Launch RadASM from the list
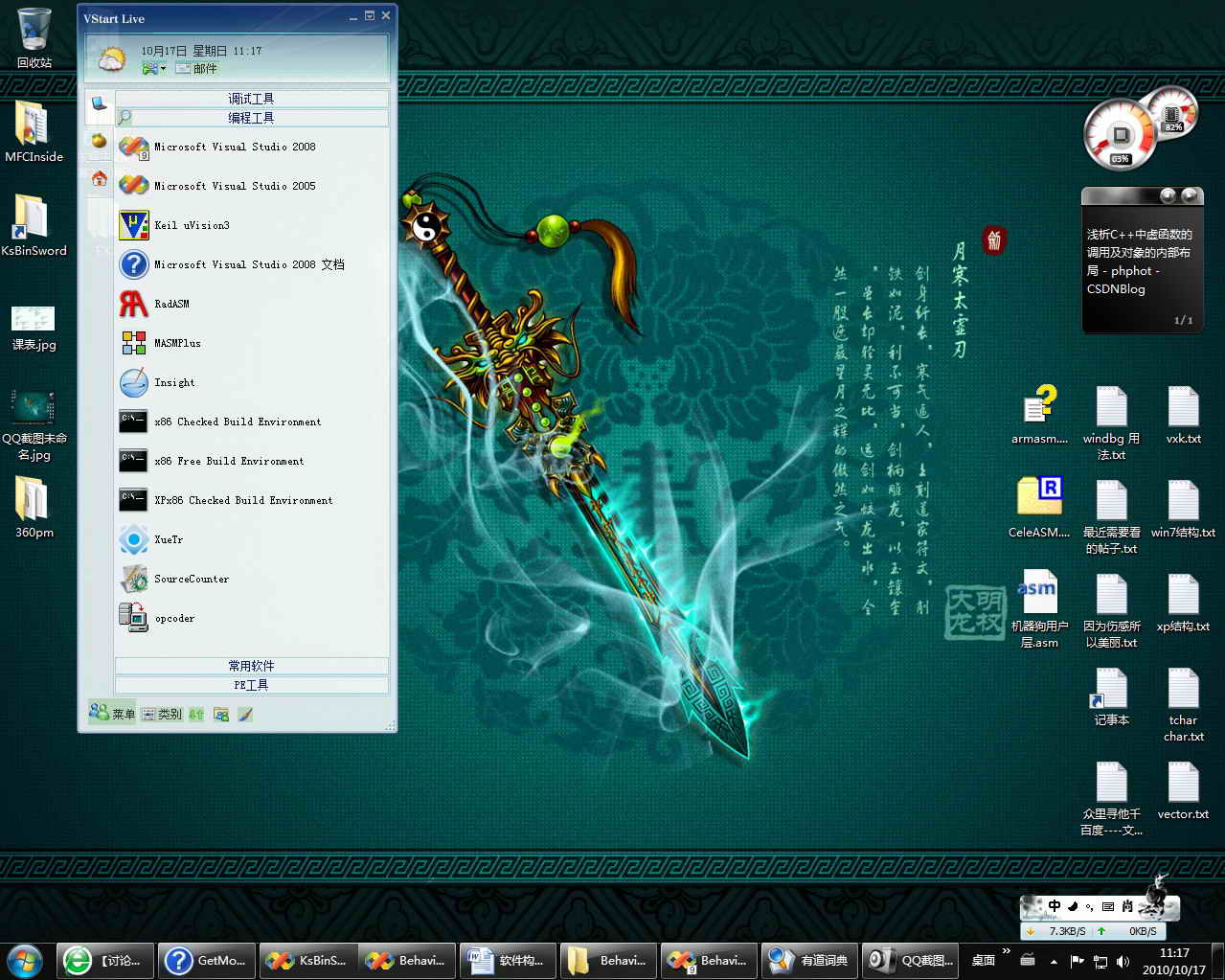This screenshot has height=980, width=1225. [x=253, y=305]
